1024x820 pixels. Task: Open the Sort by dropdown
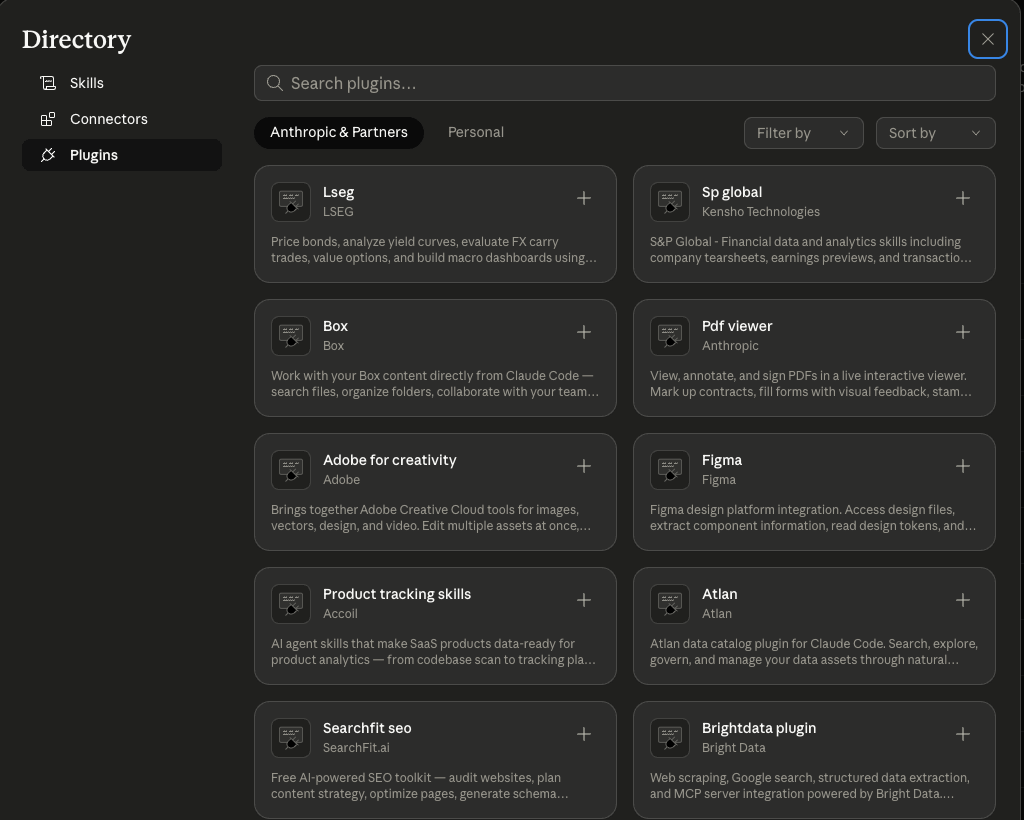point(935,133)
